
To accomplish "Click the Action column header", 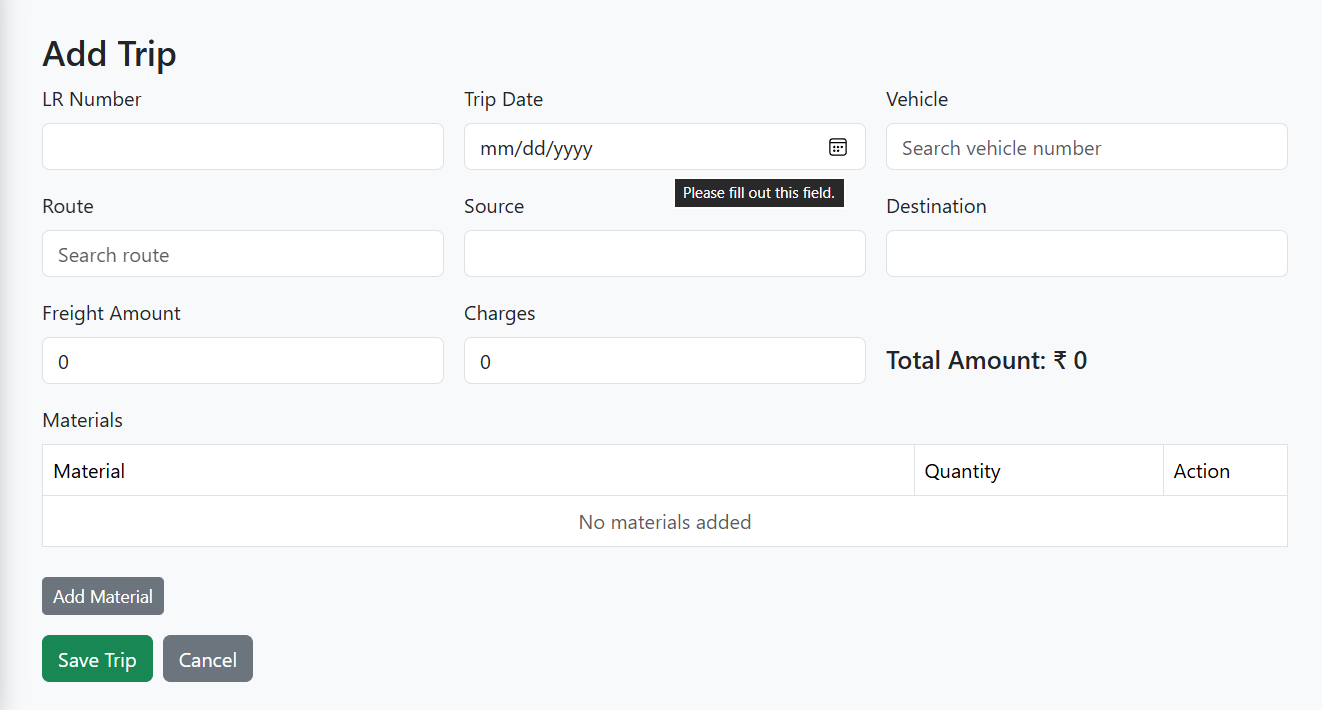I will [x=1225, y=471].
